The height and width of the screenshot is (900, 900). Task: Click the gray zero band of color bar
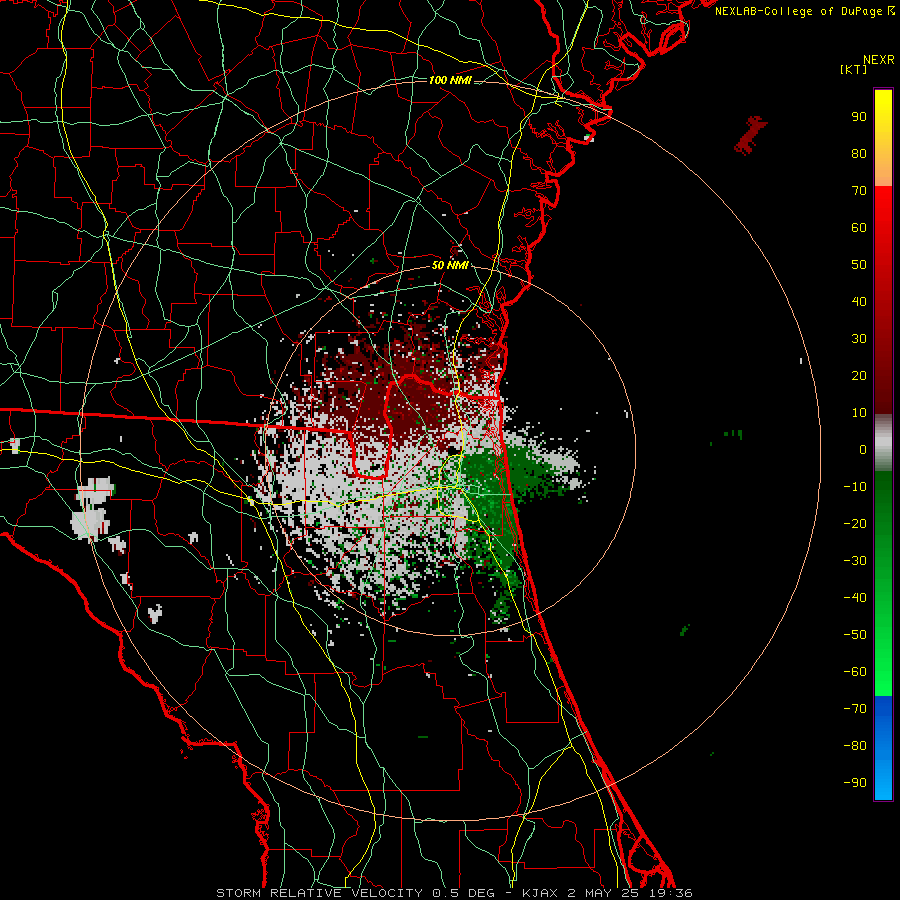point(883,443)
